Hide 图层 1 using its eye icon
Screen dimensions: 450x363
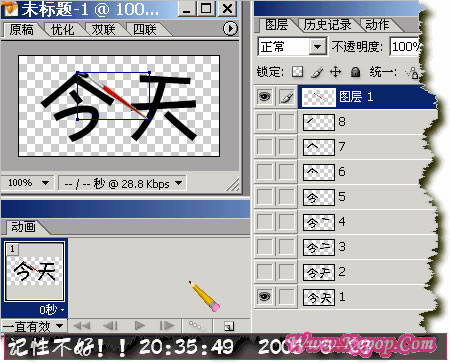coord(265,97)
